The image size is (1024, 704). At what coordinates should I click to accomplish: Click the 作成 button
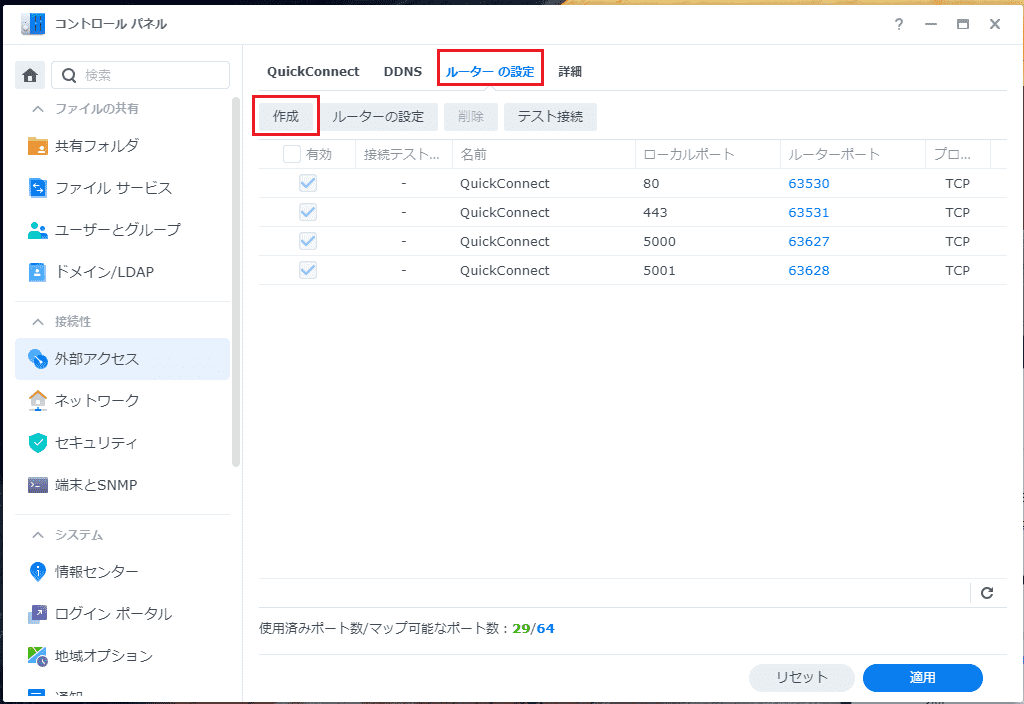tap(285, 116)
